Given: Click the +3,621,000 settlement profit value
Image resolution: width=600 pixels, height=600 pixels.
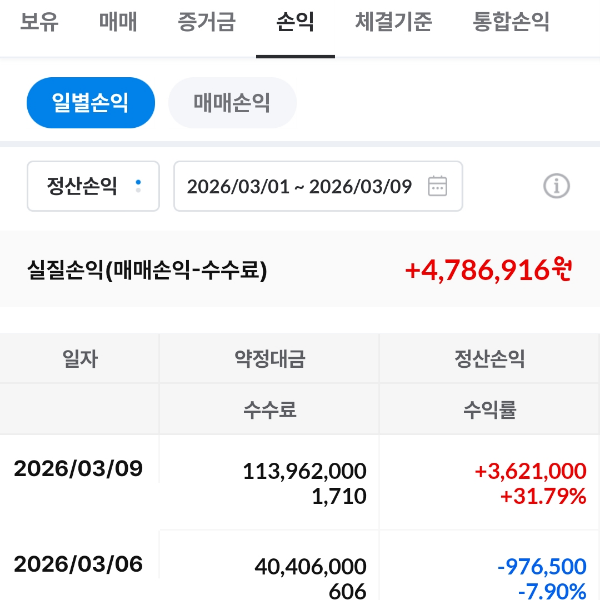Looking at the screenshot, I should 530,471.
